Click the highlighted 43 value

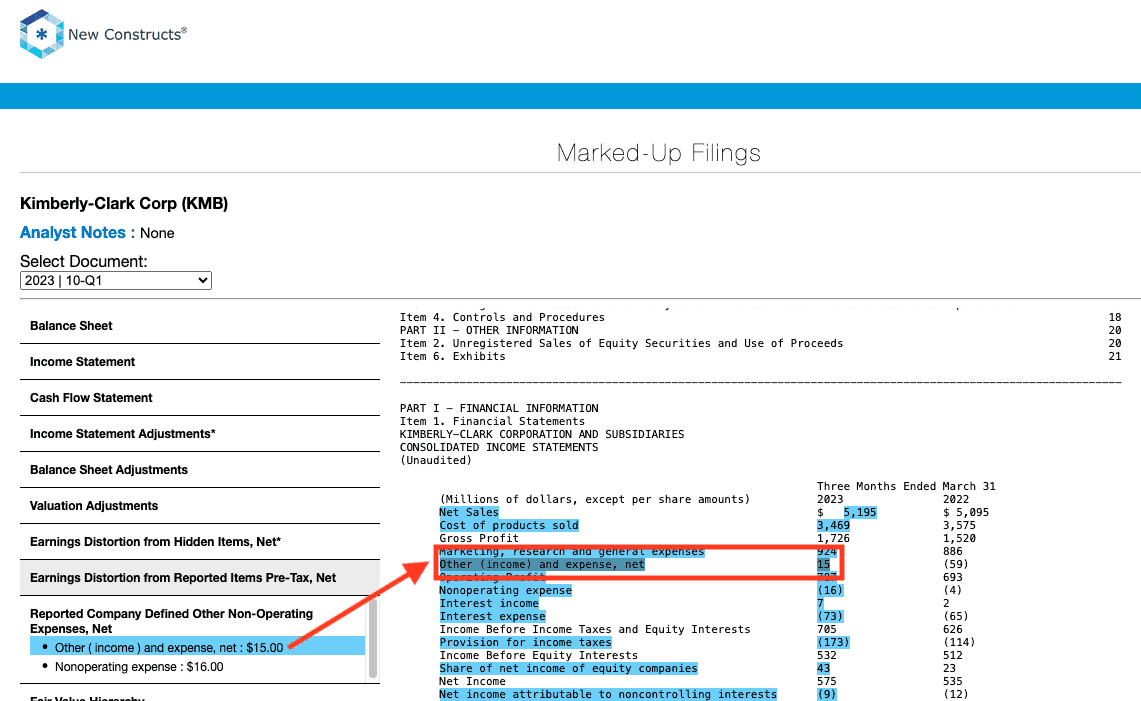(823, 668)
